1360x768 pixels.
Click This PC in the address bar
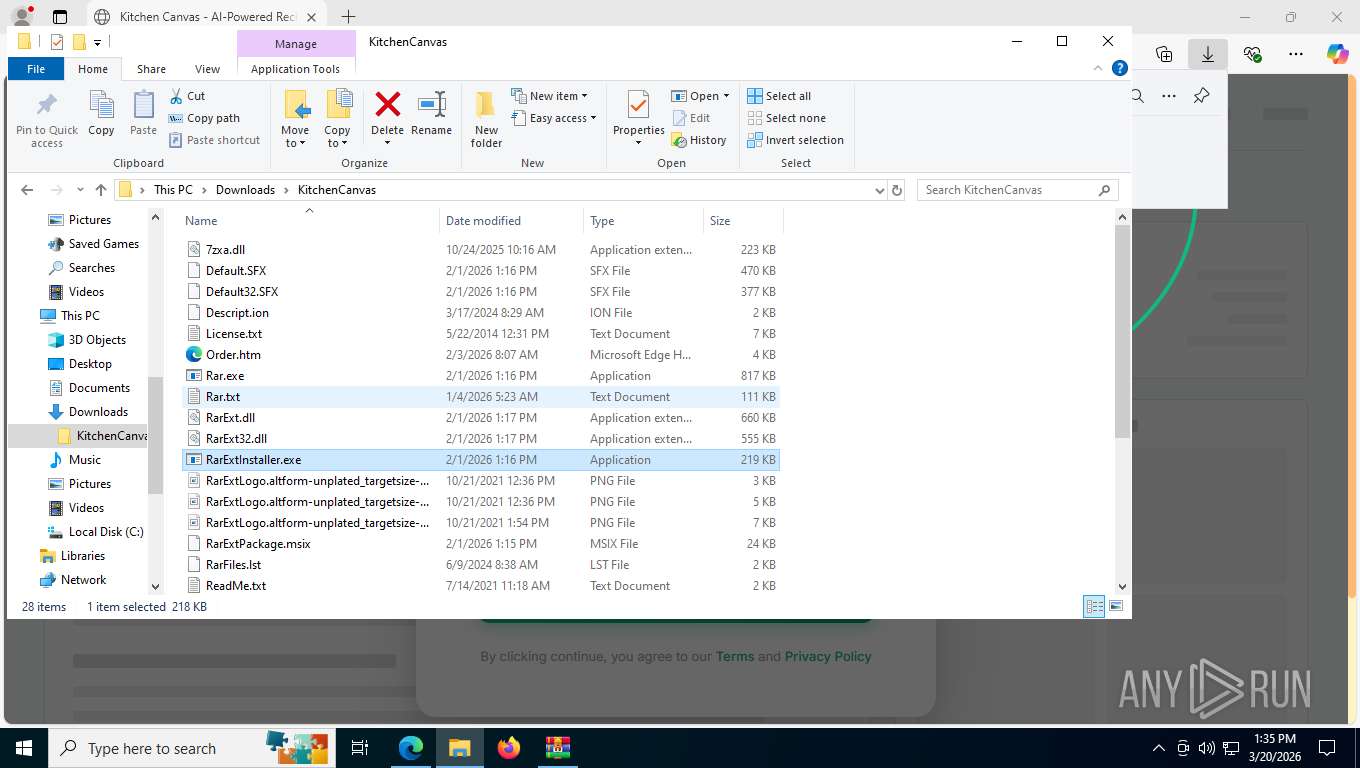click(x=173, y=190)
